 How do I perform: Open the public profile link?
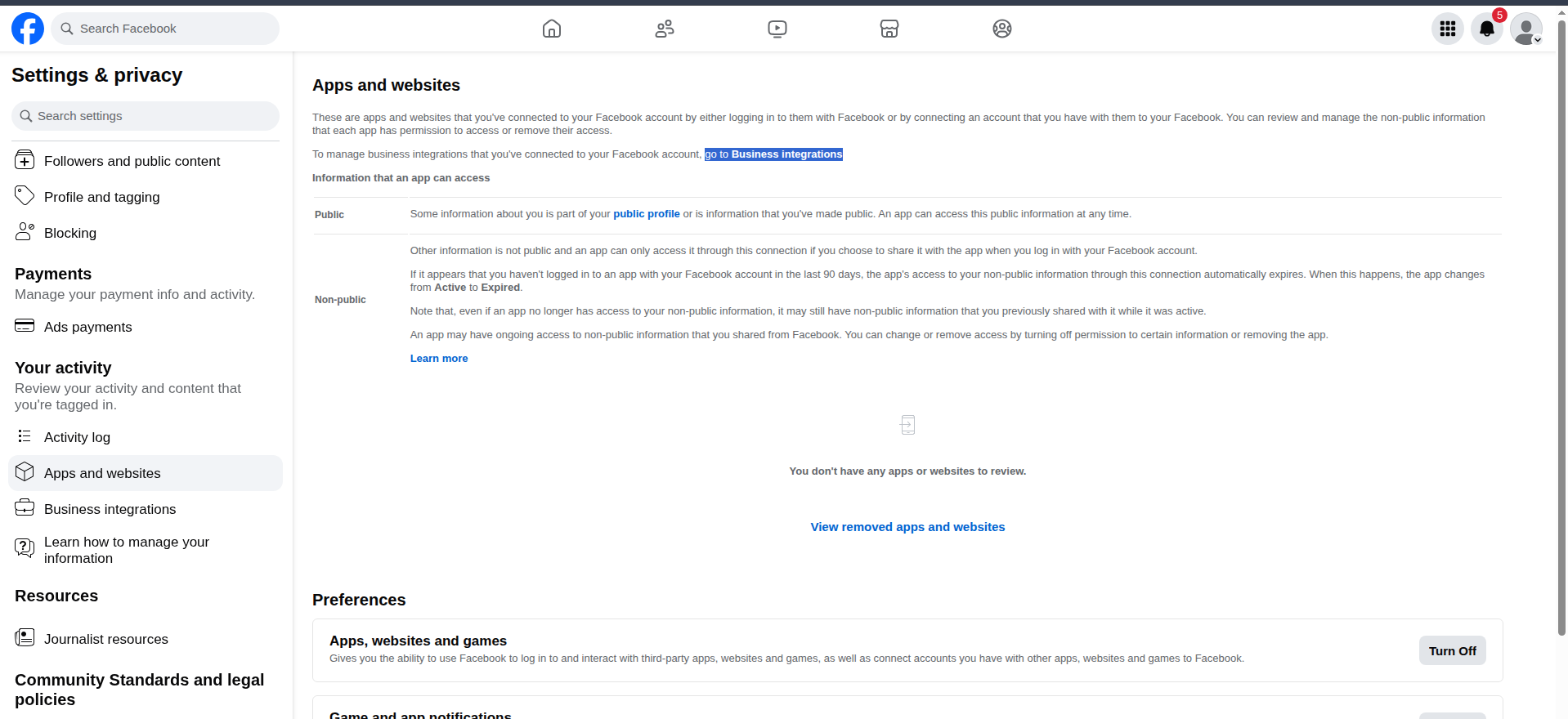click(x=647, y=214)
